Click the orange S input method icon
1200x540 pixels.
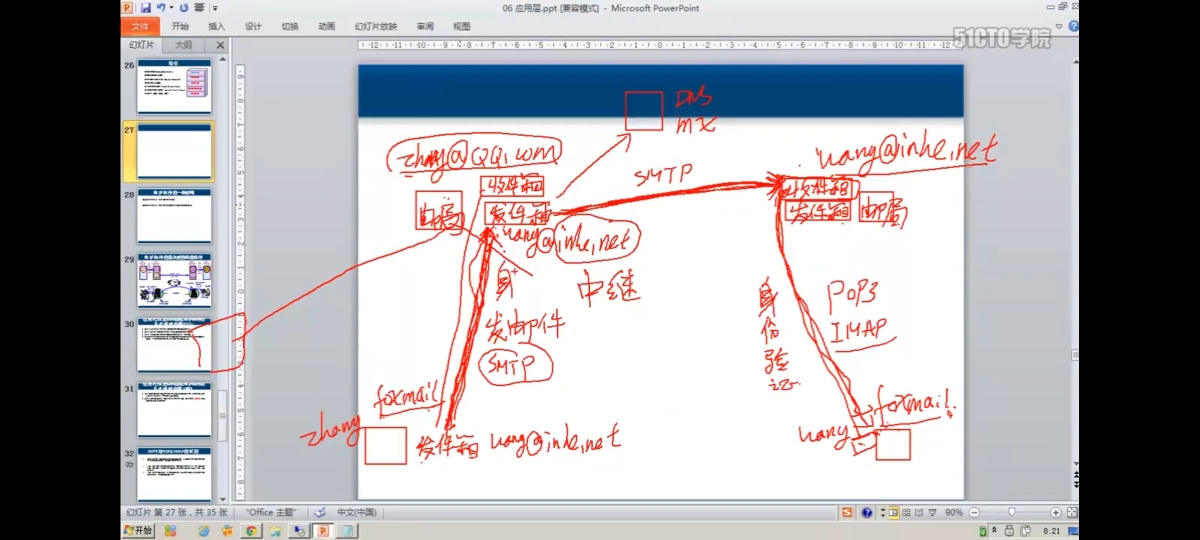(x=847, y=512)
